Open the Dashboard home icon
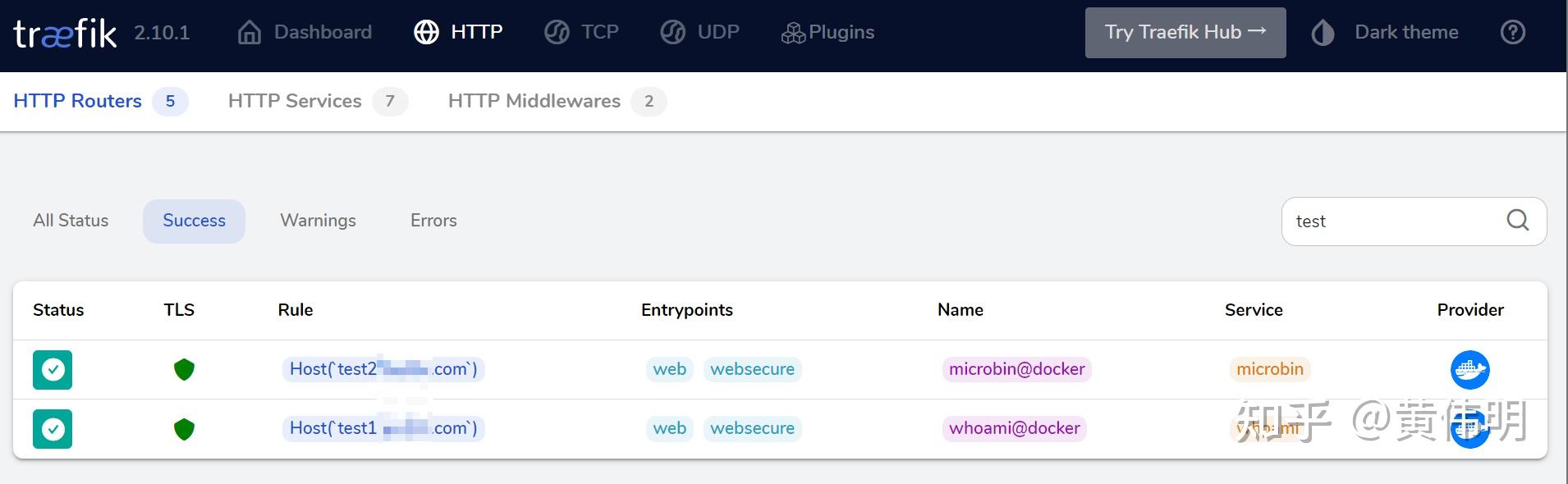The width and height of the screenshot is (1568, 484). click(250, 32)
